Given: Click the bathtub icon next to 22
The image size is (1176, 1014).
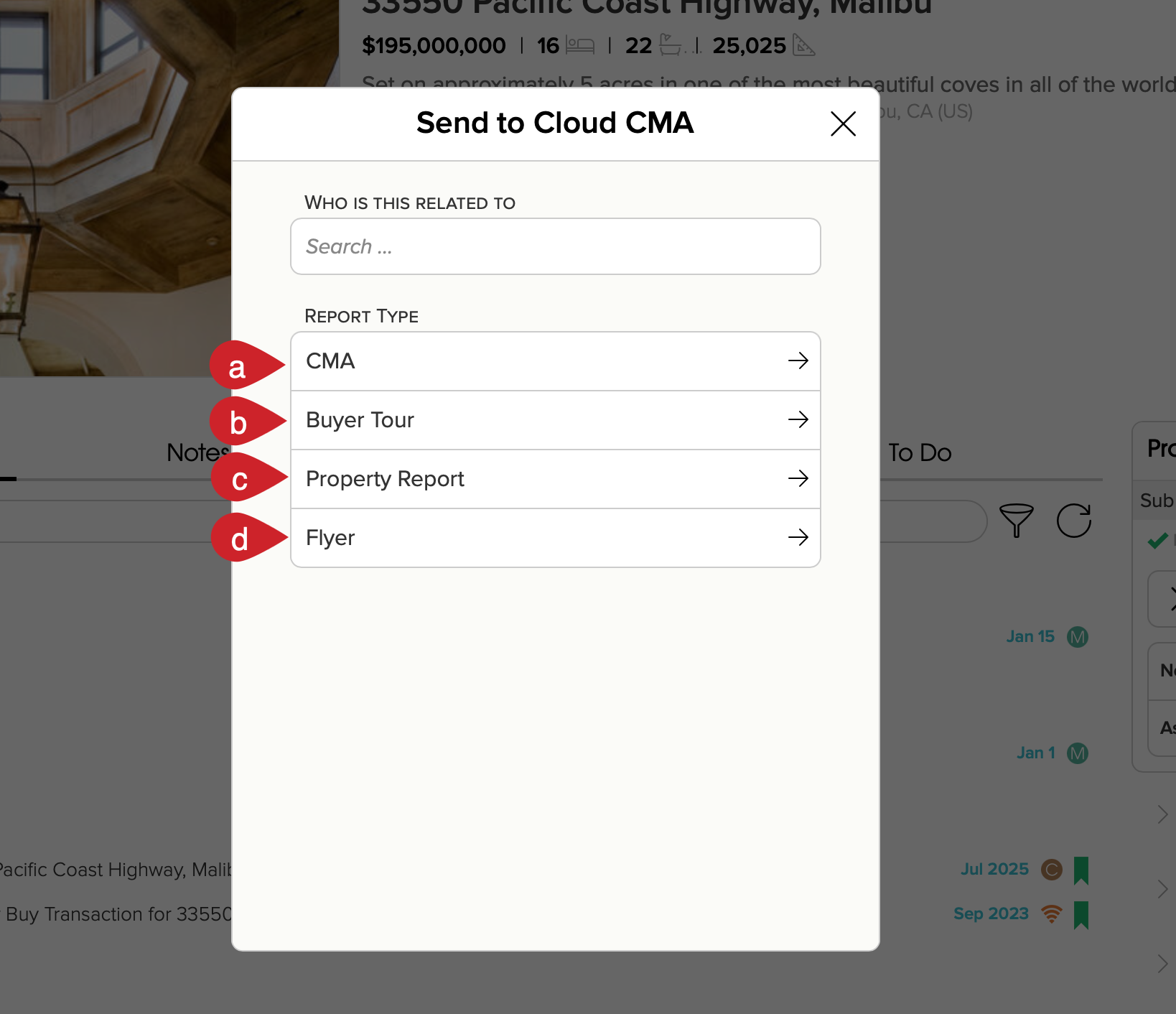Looking at the screenshot, I should click(671, 45).
